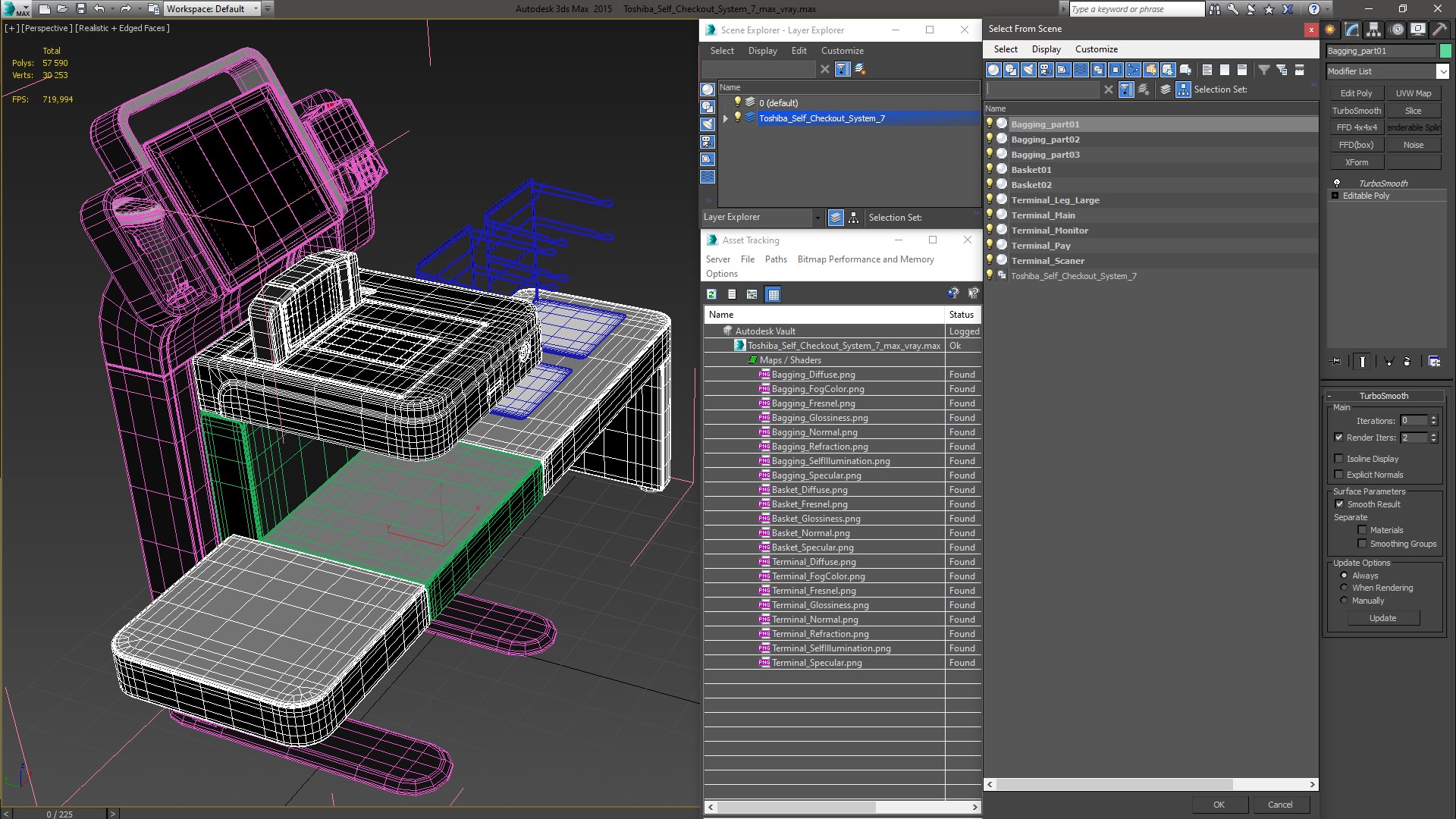
Task: Enable Separate by Smoothing Groups checkbox
Action: [1362, 544]
